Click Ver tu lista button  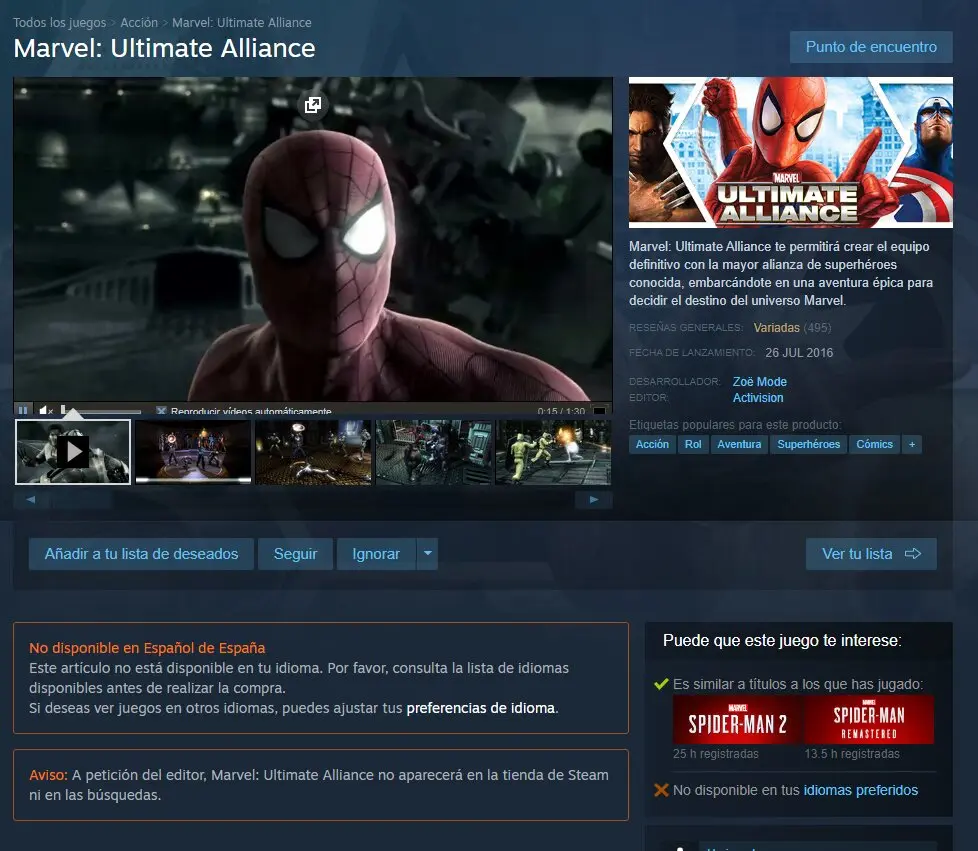(871, 554)
